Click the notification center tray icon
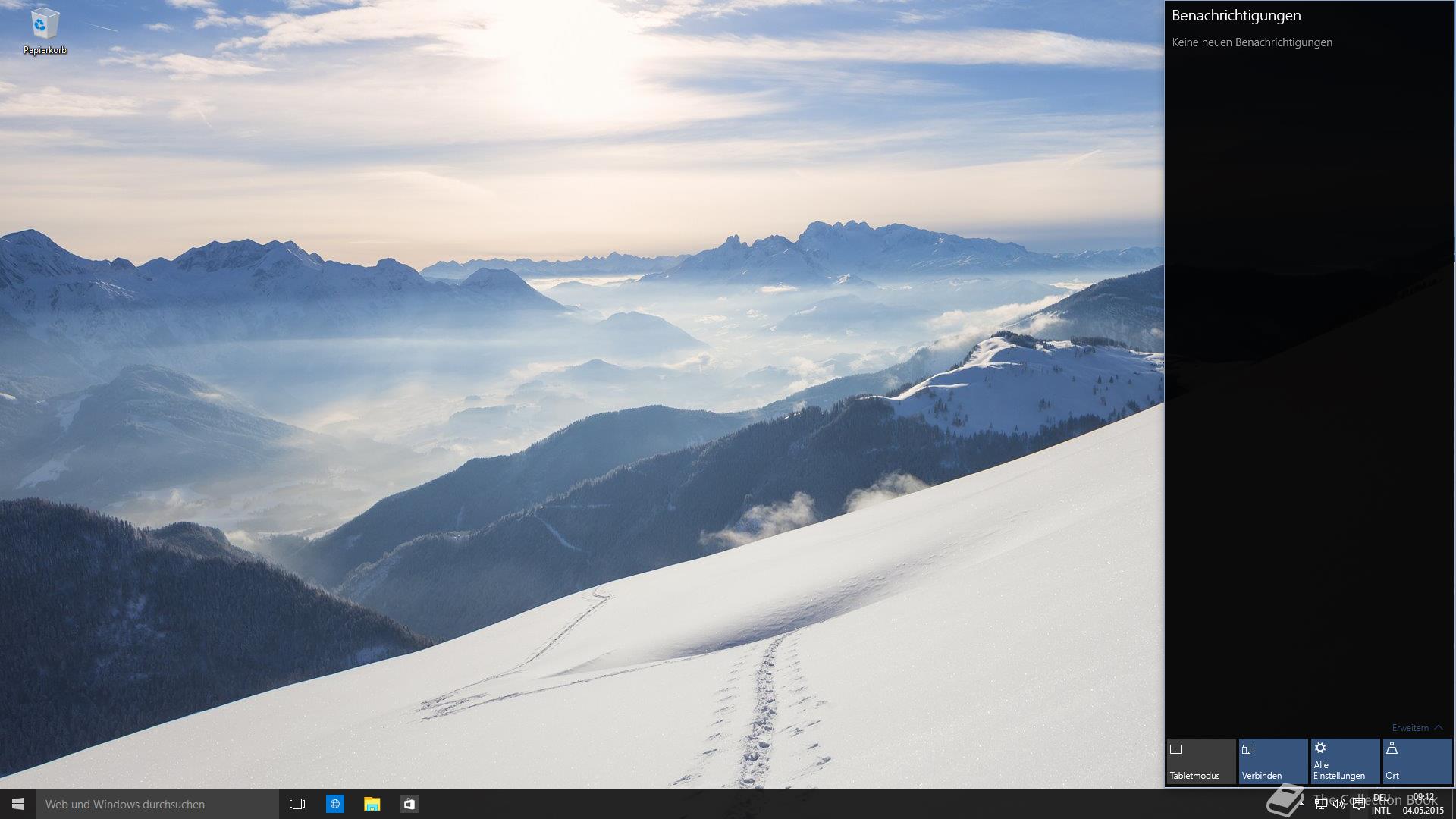1456x819 pixels. (x=1357, y=804)
